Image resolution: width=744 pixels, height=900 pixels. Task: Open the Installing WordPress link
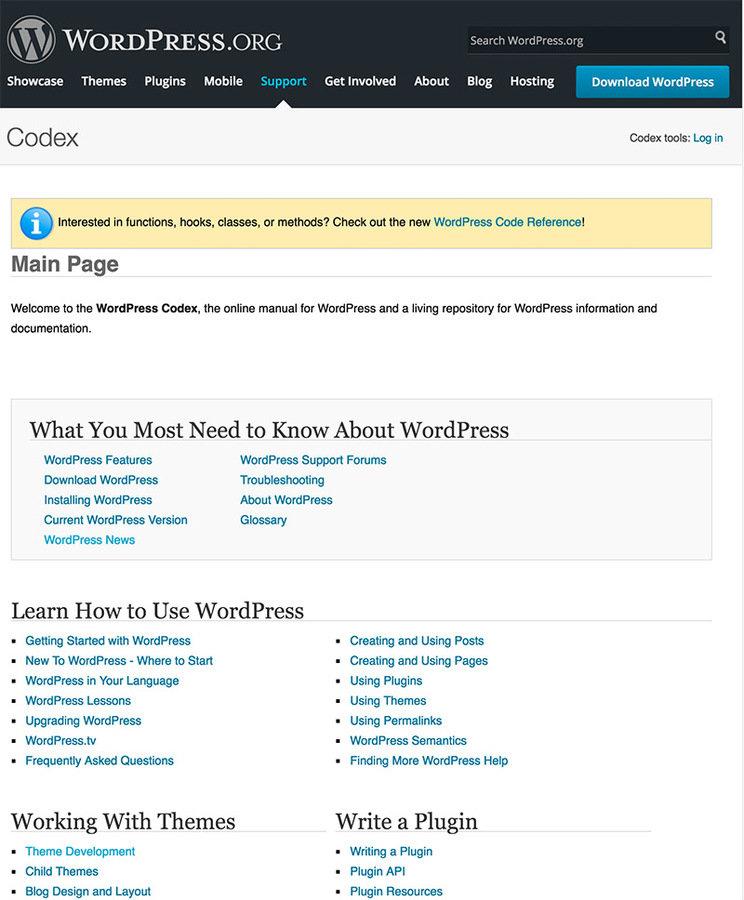coord(98,500)
